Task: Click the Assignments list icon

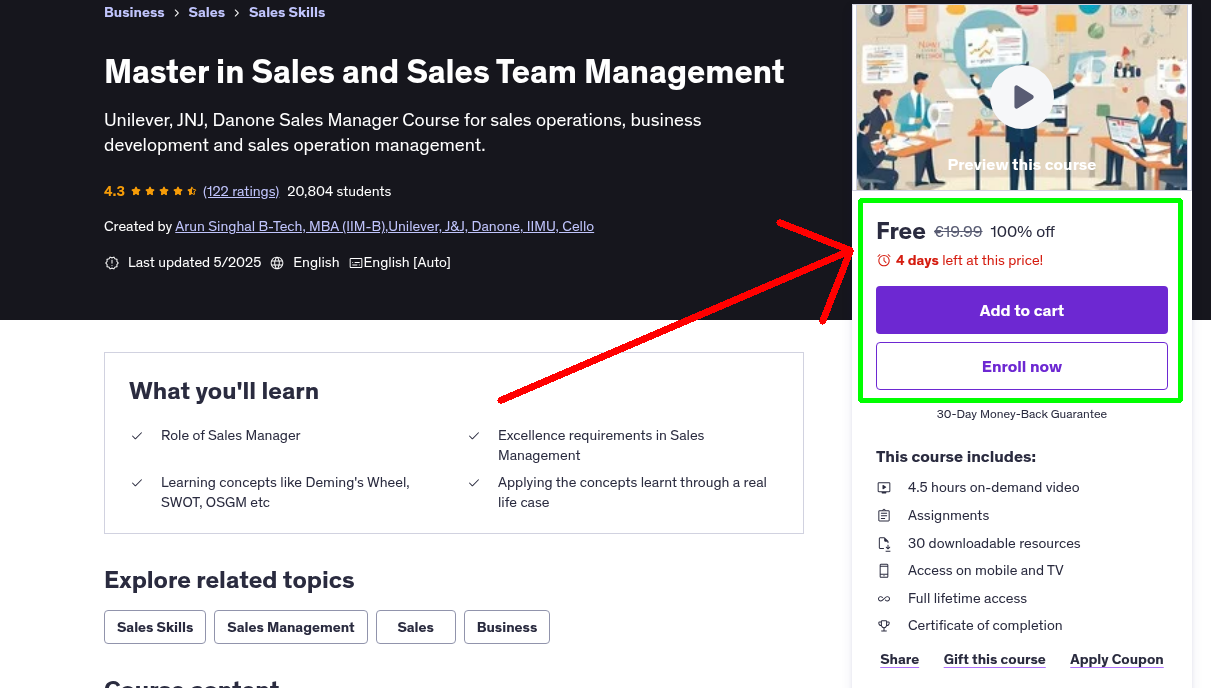Action: click(884, 516)
